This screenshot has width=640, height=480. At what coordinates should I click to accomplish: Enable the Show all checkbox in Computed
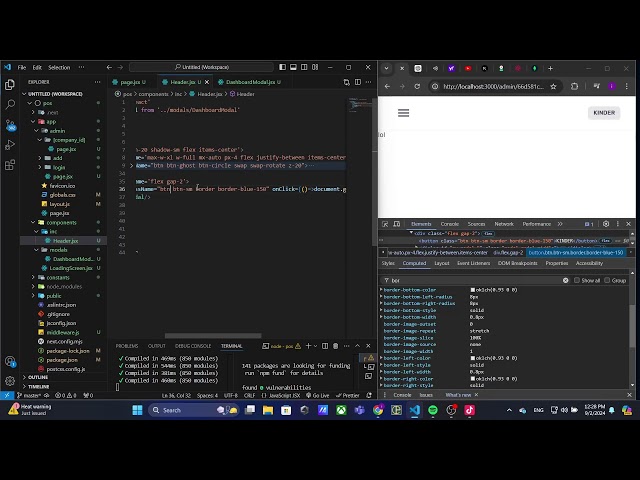click(x=577, y=280)
